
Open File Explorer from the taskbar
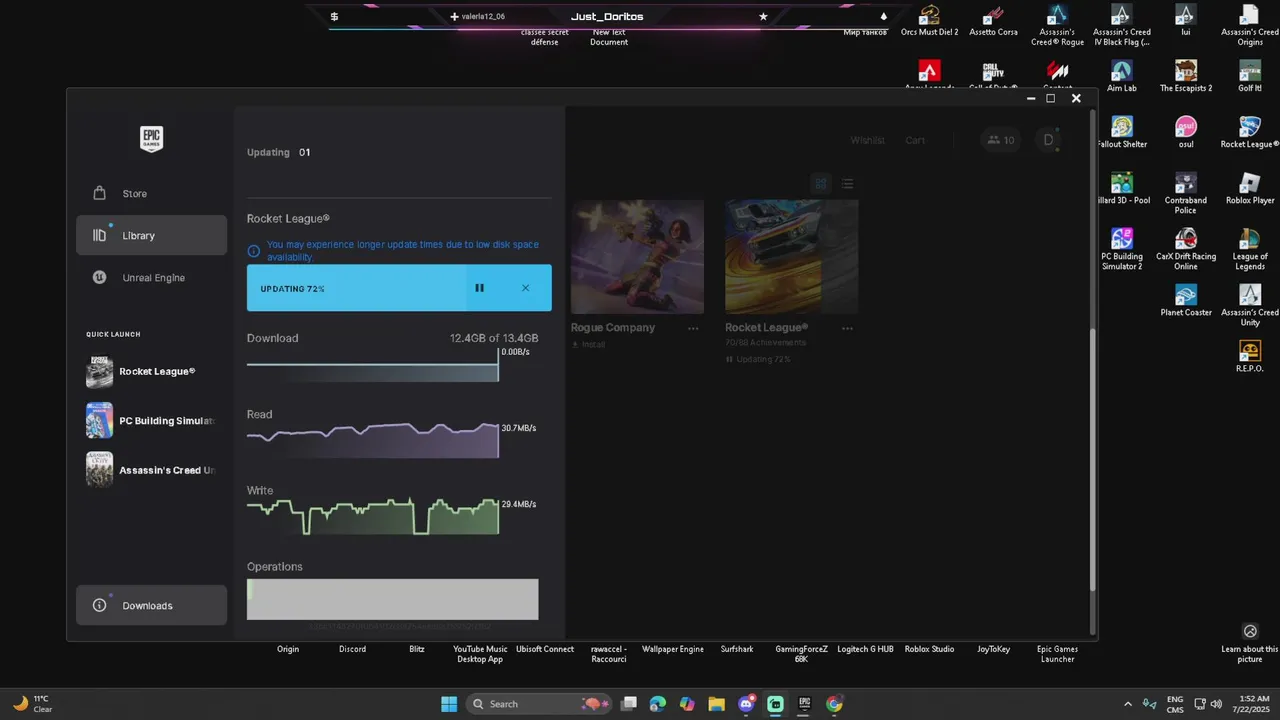click(716, 704)
